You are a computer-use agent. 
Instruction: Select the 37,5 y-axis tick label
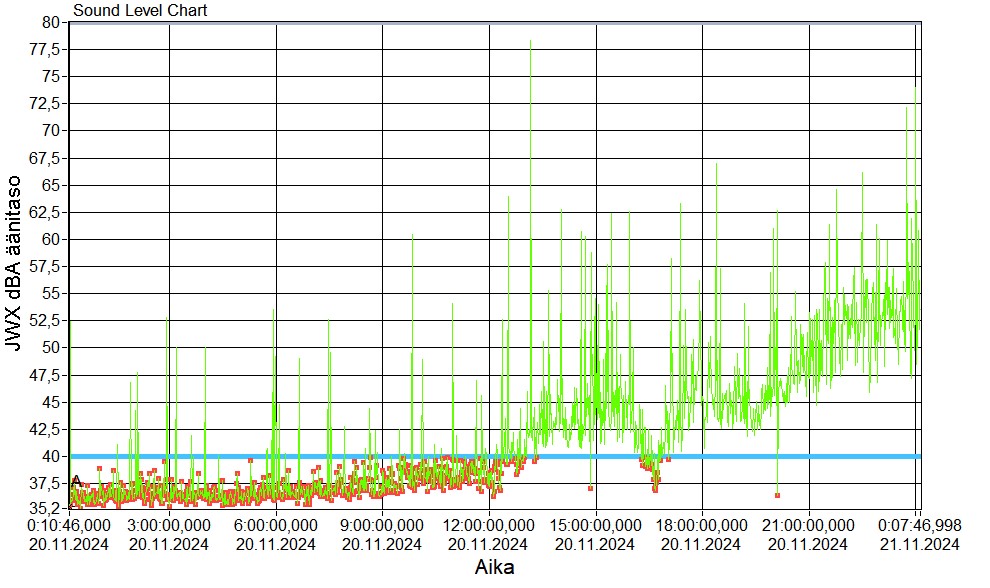(45, 483)
